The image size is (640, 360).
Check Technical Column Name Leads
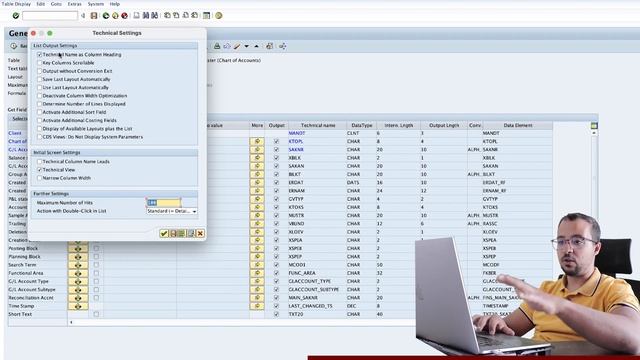[x=40, y=162]
